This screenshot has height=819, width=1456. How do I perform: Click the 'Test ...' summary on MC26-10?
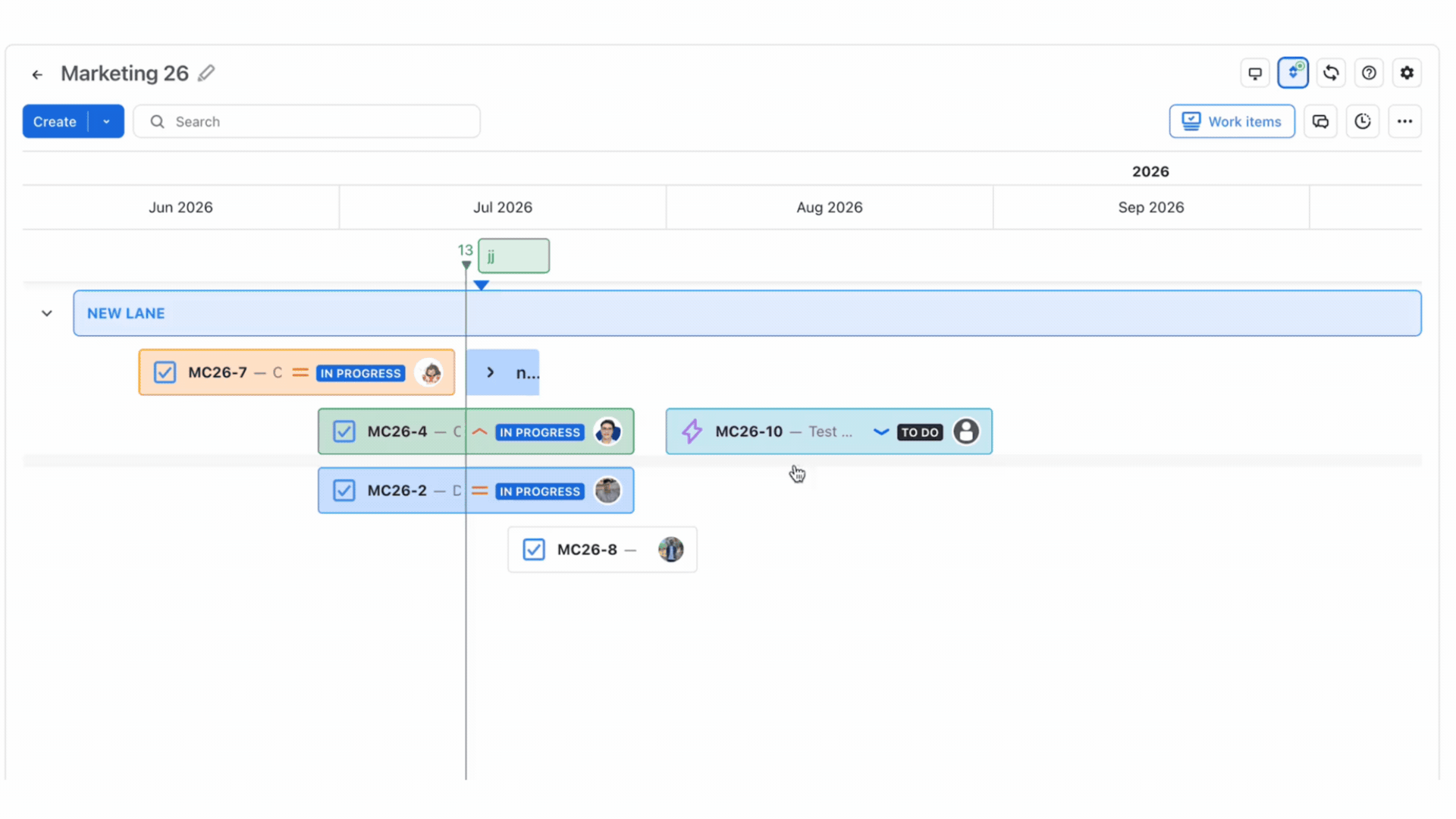pos(830,431)
